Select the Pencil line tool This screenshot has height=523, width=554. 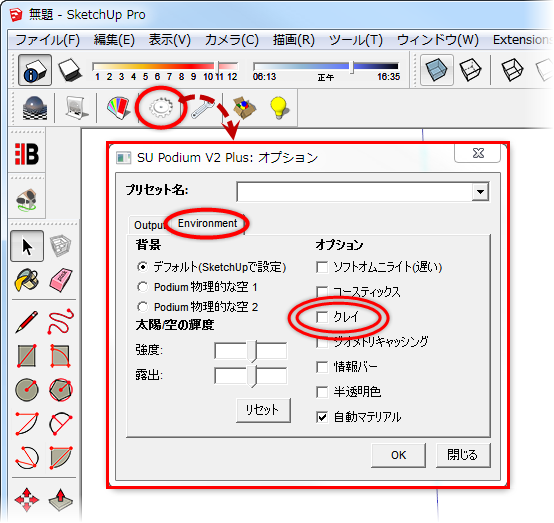27,321
